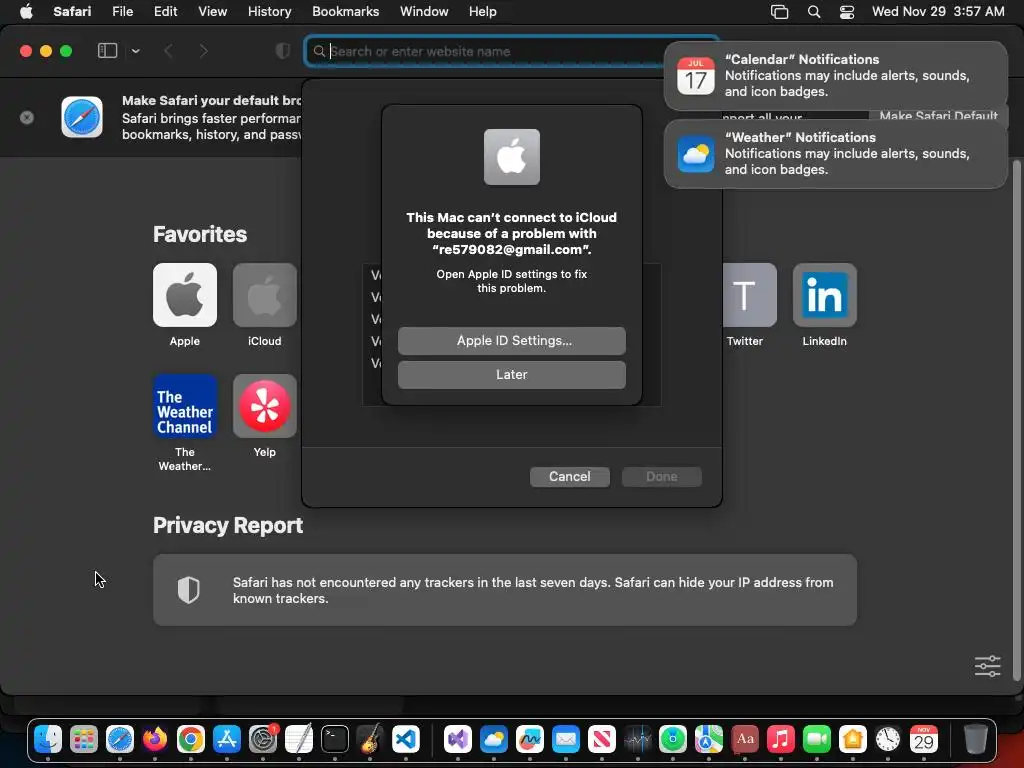The height and width of the screenshot is (768, 1024).
Task: Open System Settings from the dock
Action: click(x=263, y=739)
